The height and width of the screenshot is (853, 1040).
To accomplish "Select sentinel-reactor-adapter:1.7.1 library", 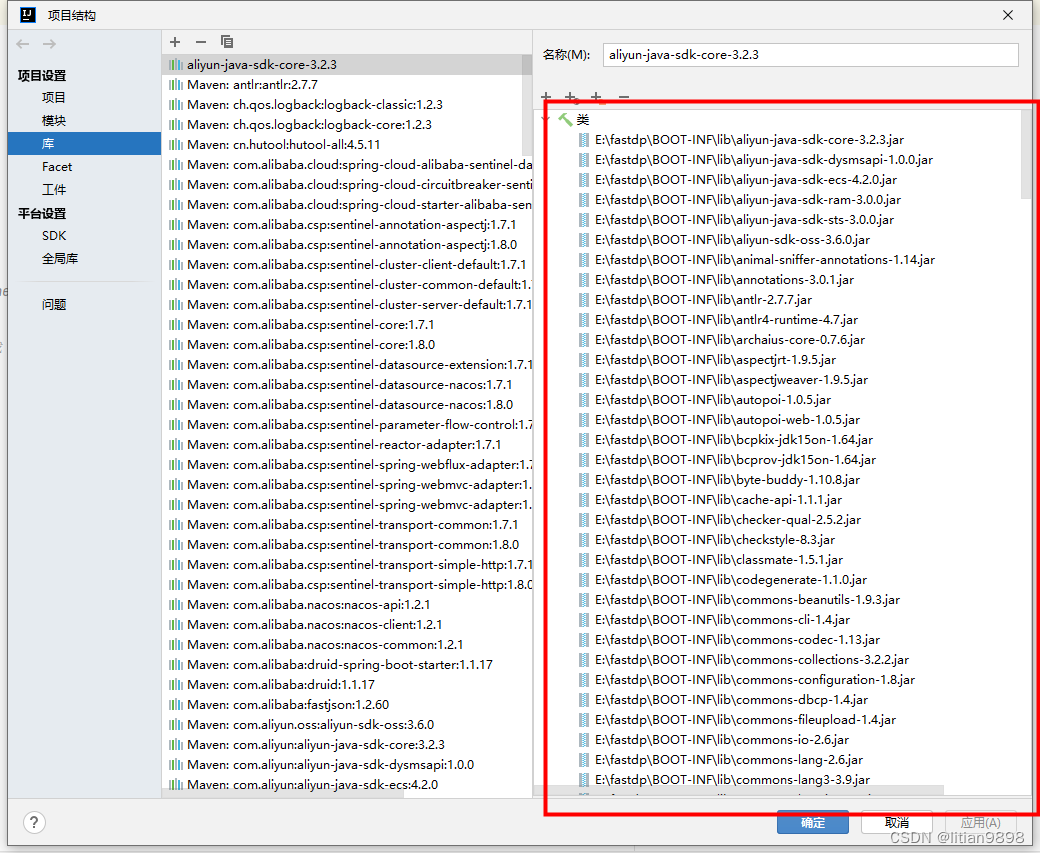I will pos(348,444).
